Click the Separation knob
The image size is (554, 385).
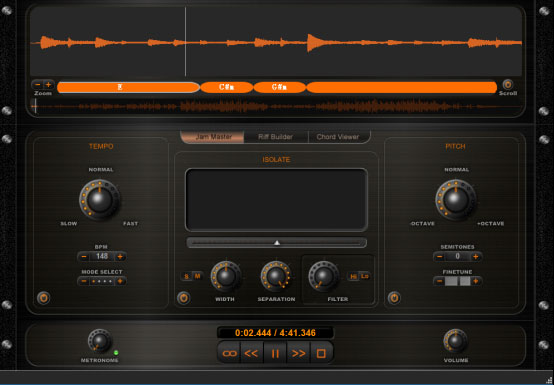[276, 276]
